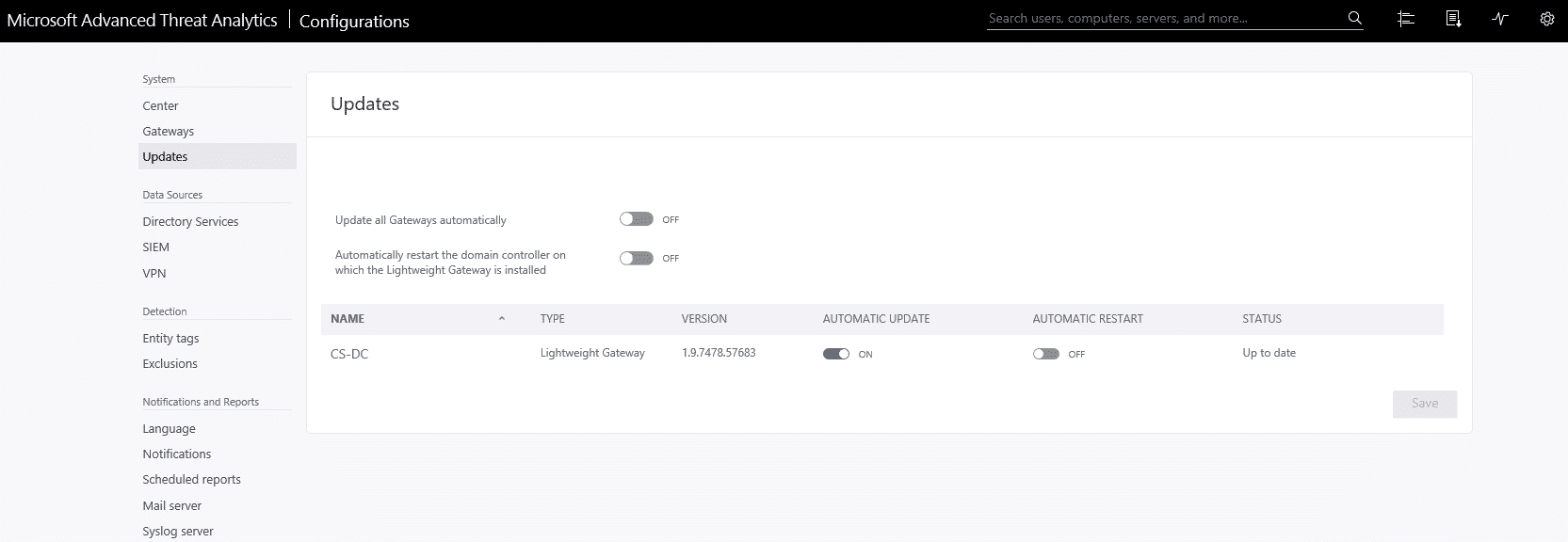Enable Update all Gateways automatically

(636, 219)
